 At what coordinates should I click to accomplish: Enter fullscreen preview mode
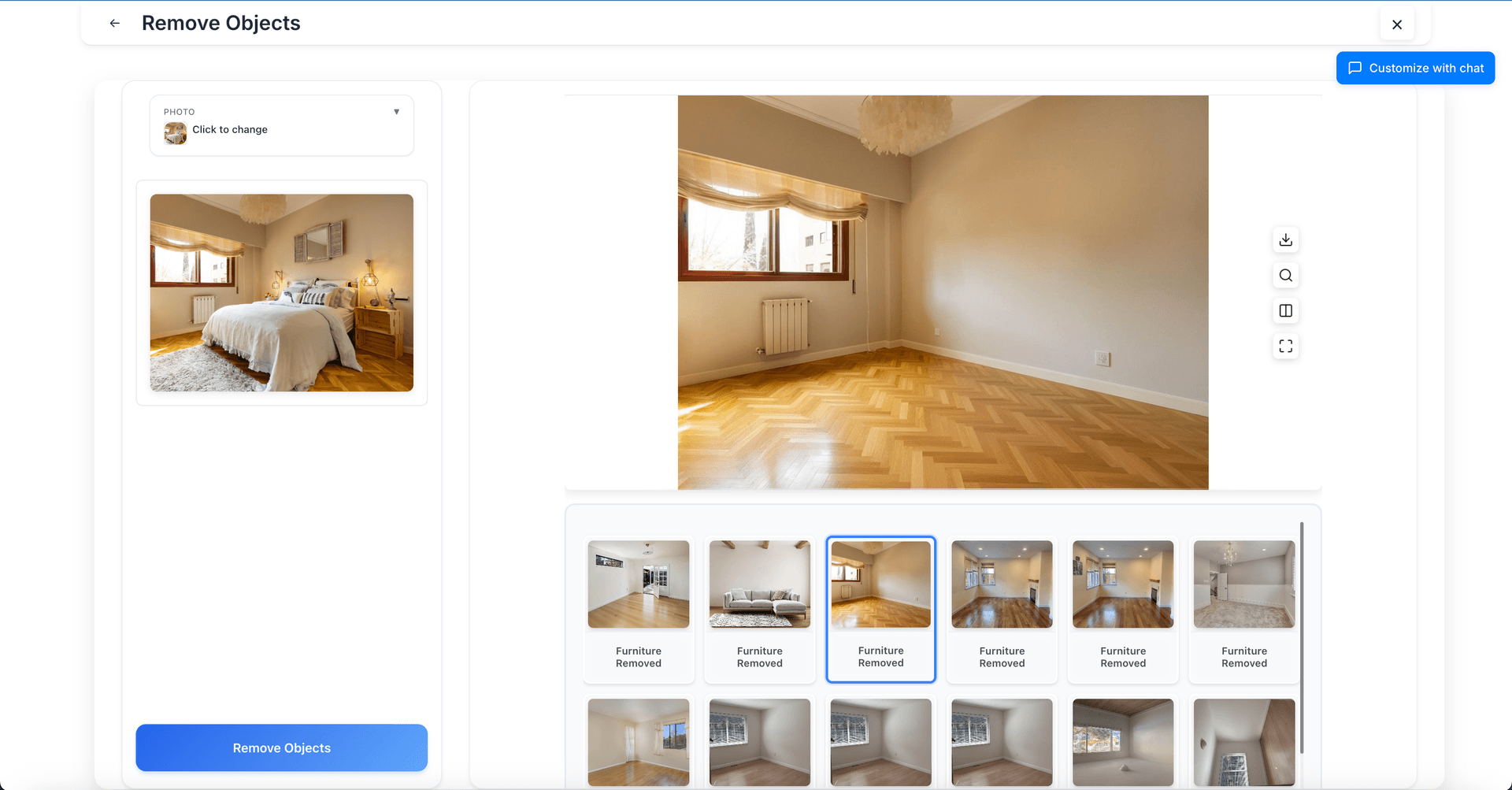pyautogui.click(x=1285, y=346)
